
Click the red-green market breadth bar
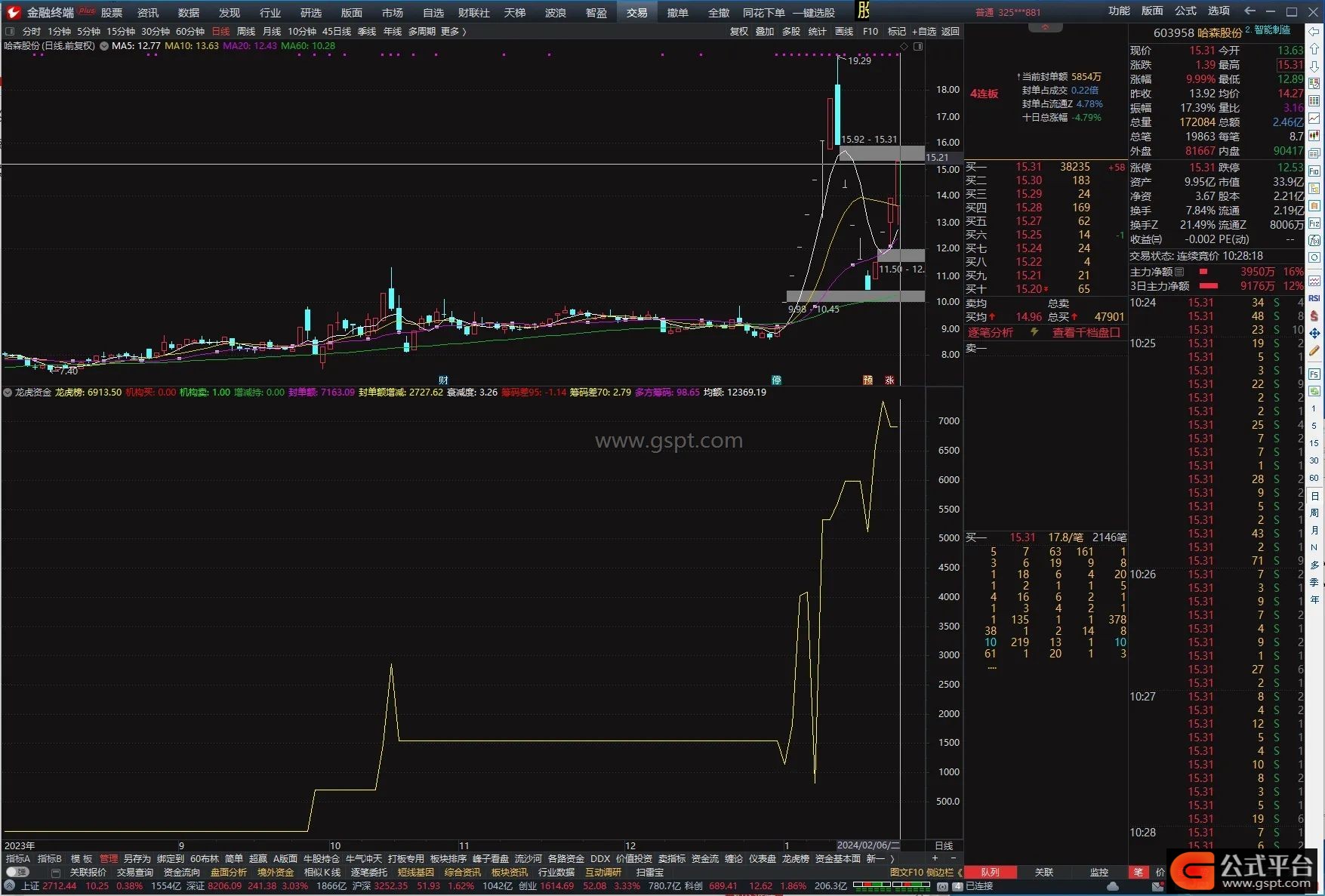(891, 885)
